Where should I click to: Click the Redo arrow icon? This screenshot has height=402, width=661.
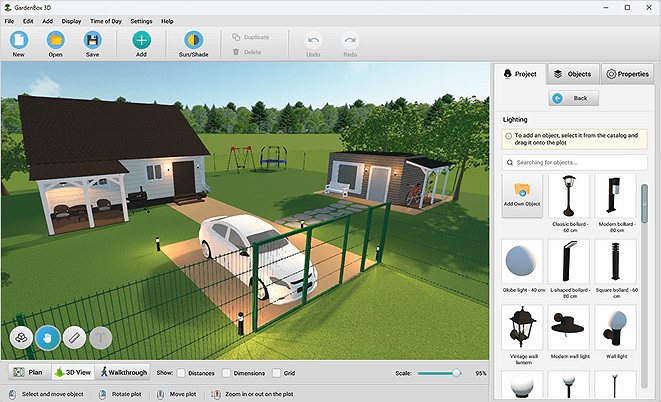click(x=350, y=40)
